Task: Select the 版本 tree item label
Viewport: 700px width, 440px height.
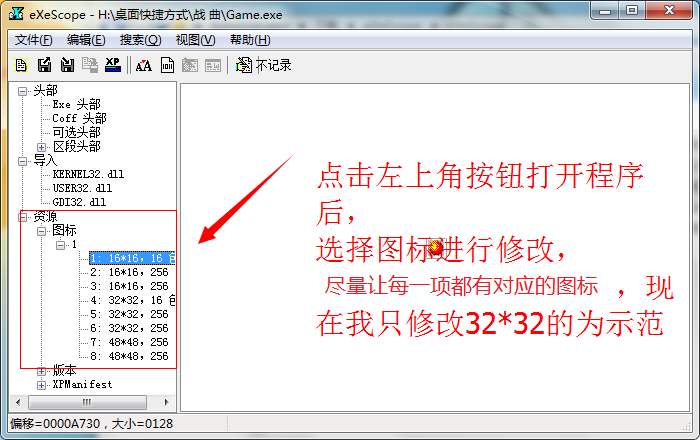Action: pyautogui.click(x=64, y=370)
